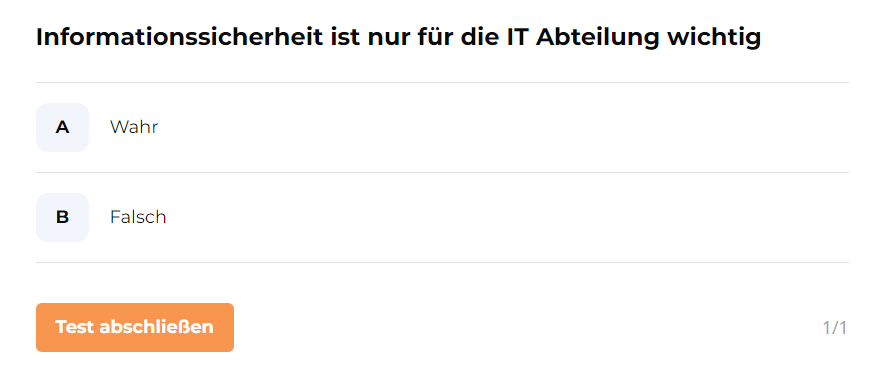Finish the test with the orange button
871x383 pixels.
(x=135, y=327)
